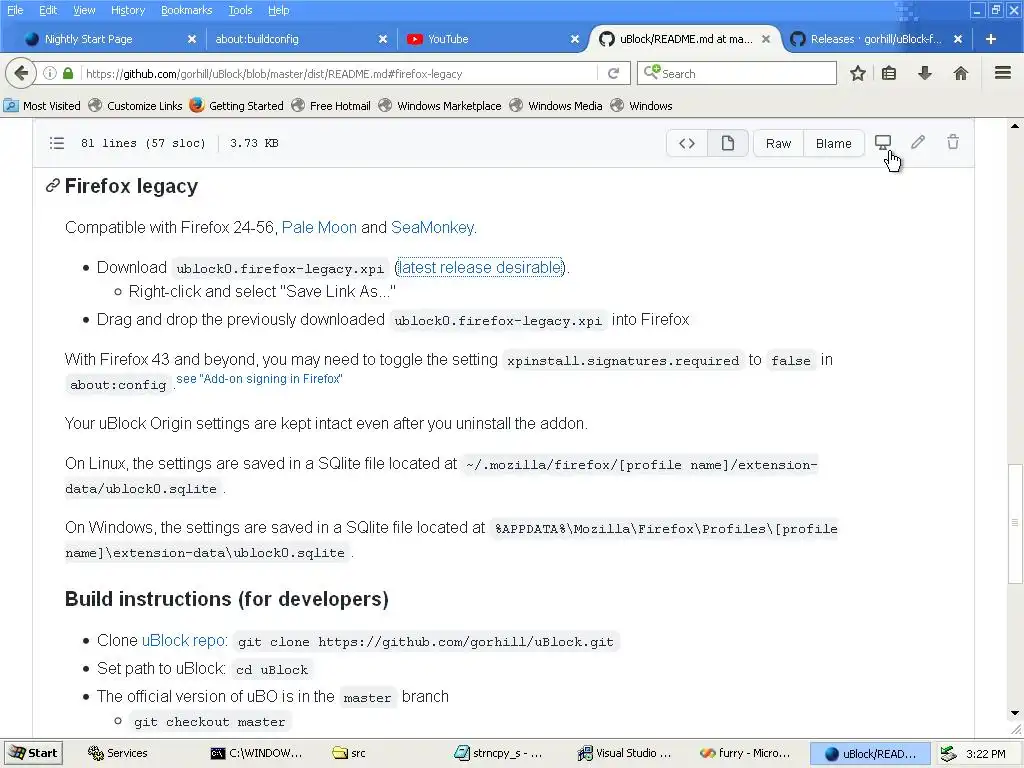
Task: Switch to furry - Micro... taskbar item
Action: point(745,753)
